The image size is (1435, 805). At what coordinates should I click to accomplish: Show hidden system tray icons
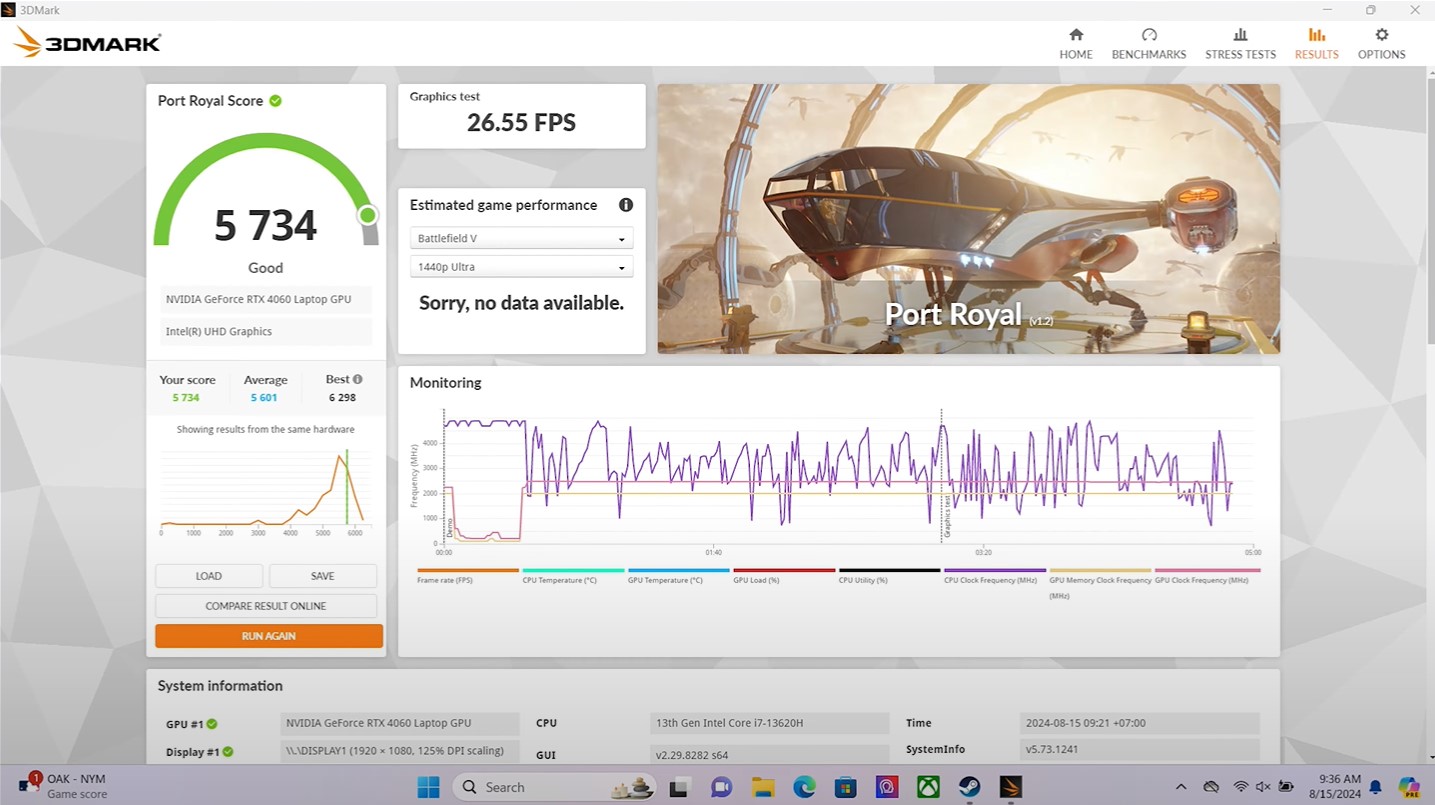[1181, 787]
